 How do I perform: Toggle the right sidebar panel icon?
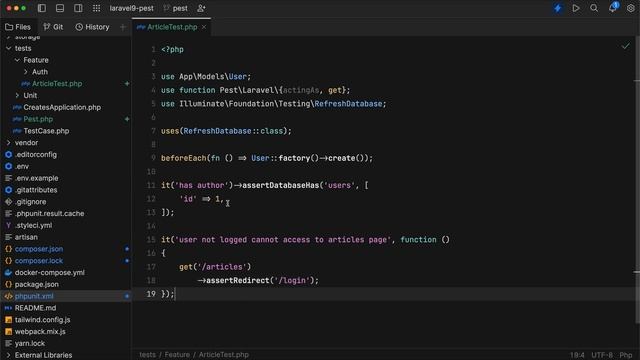point(78,8)
